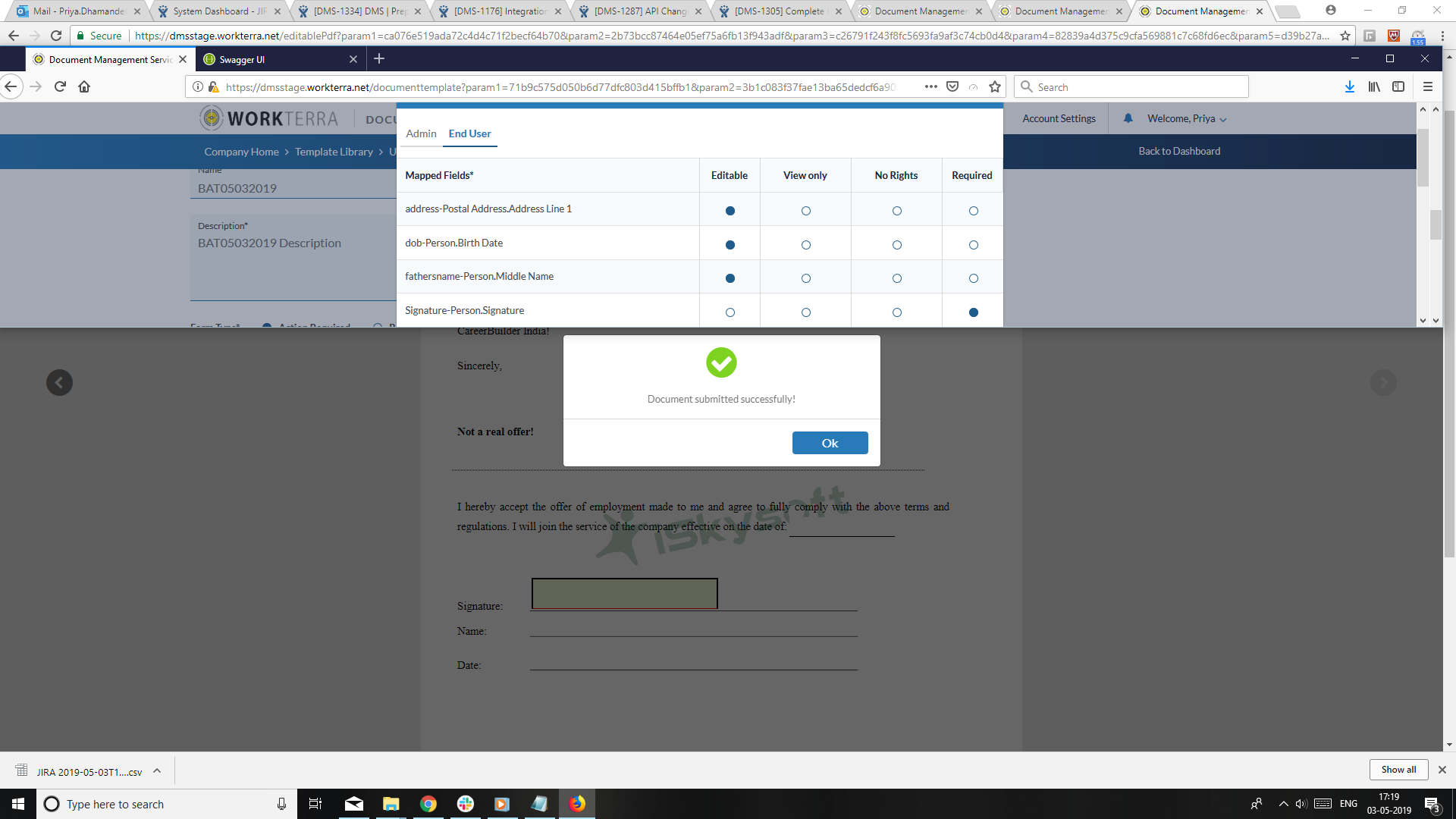The image size is (1456, 819).
Task: Open Firefox downloads arrow icon
Action: (1350, 86)
